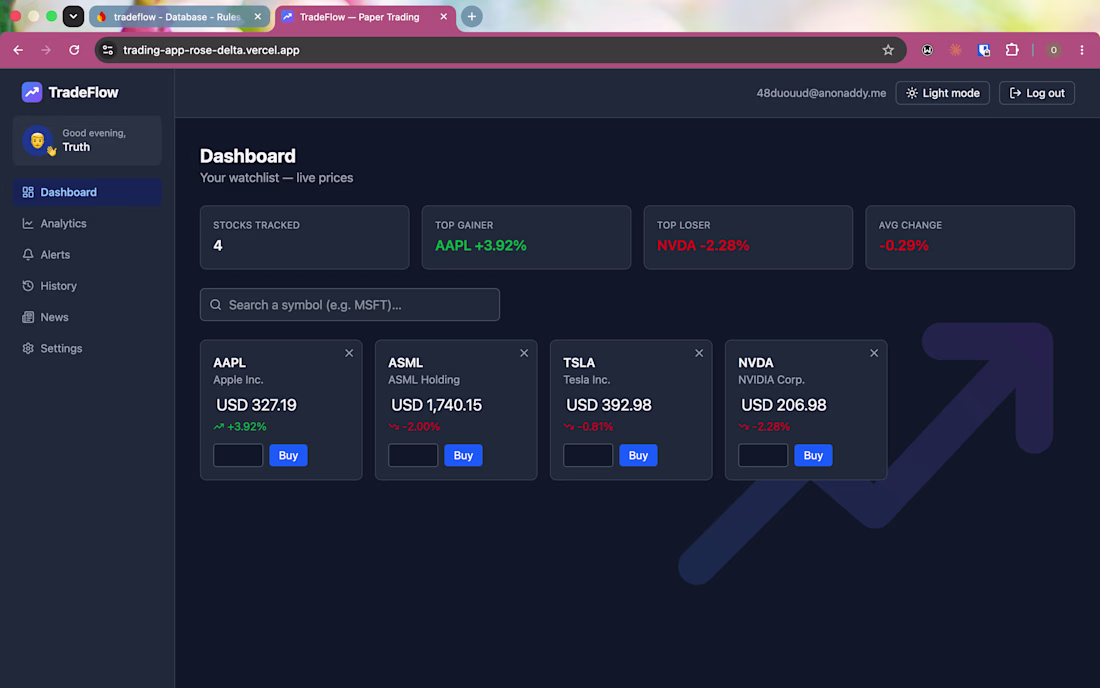Remove TSLA card from watchlist
Viewport: 1100px width, 688px height.
click(x=699, y=353)
